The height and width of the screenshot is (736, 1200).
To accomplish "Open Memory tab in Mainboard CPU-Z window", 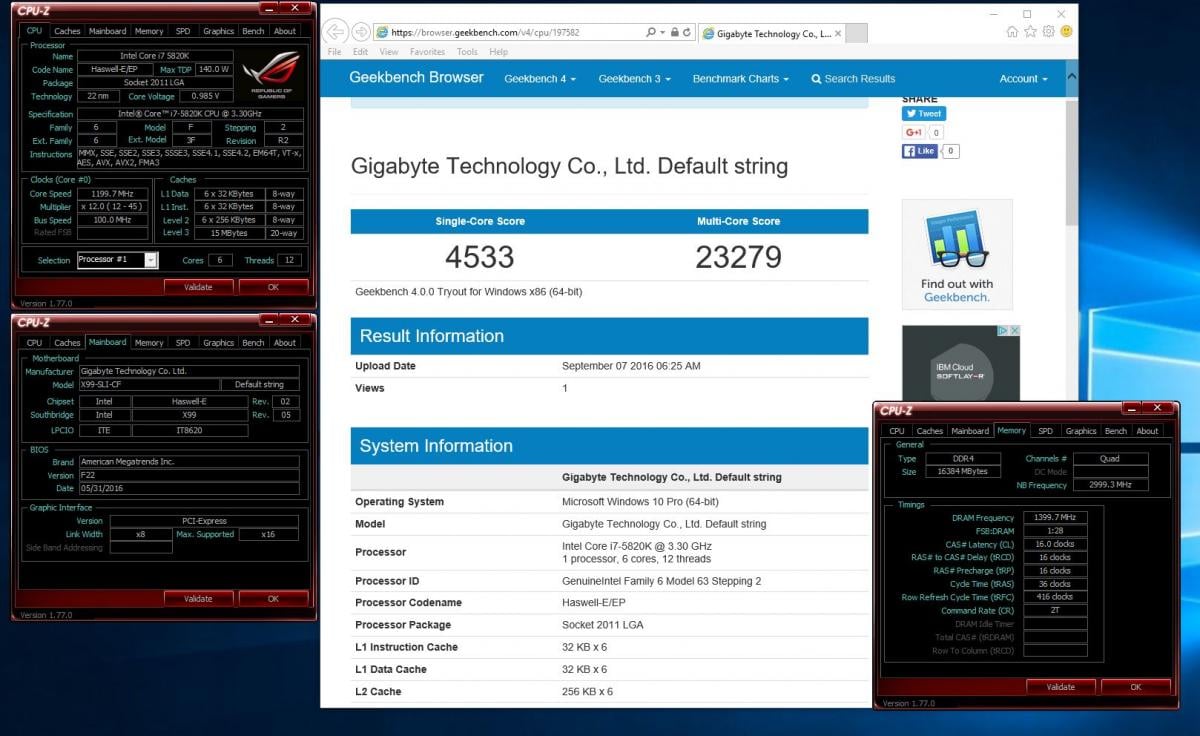I will click(x=149, y=343).
